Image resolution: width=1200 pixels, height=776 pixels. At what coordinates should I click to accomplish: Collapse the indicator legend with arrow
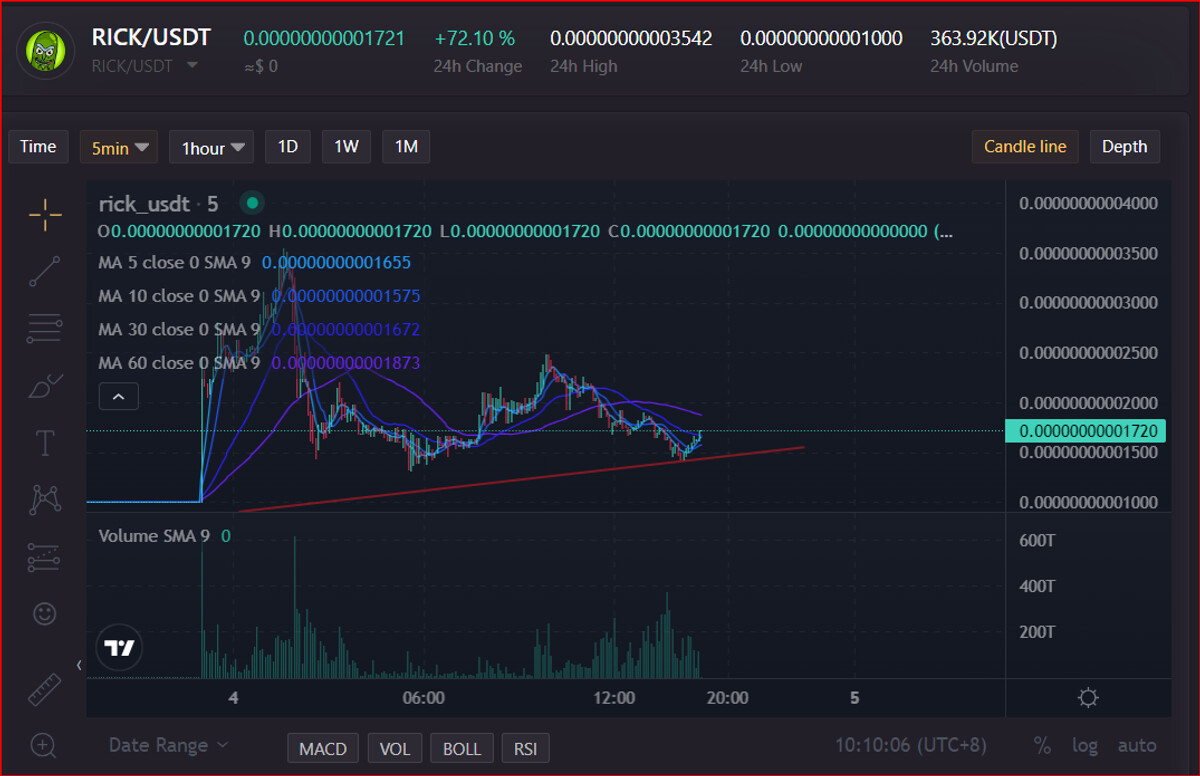coord(118,397)
